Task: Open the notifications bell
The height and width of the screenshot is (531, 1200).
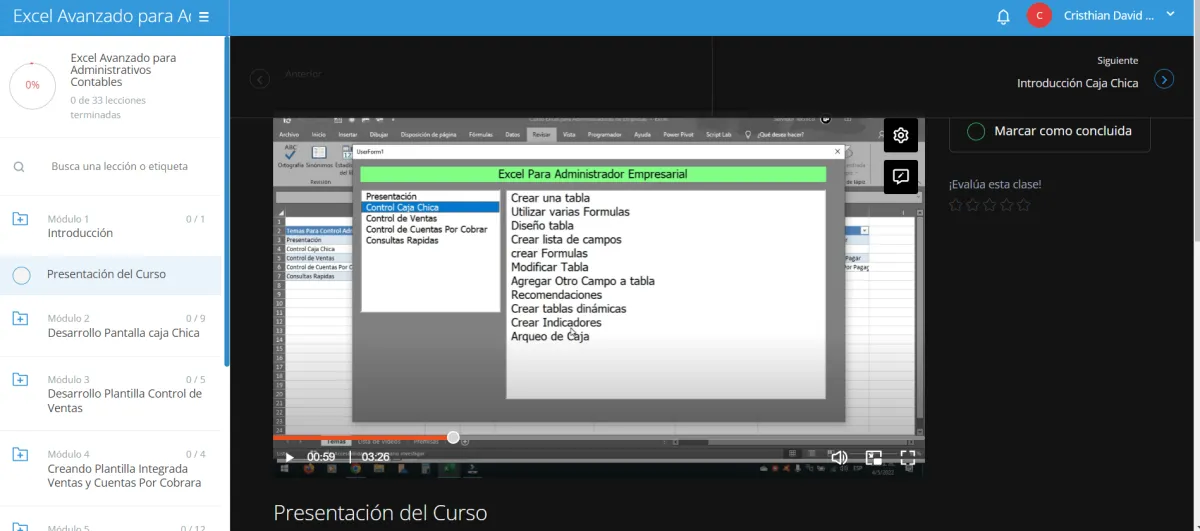Action: pos(1004,17)
